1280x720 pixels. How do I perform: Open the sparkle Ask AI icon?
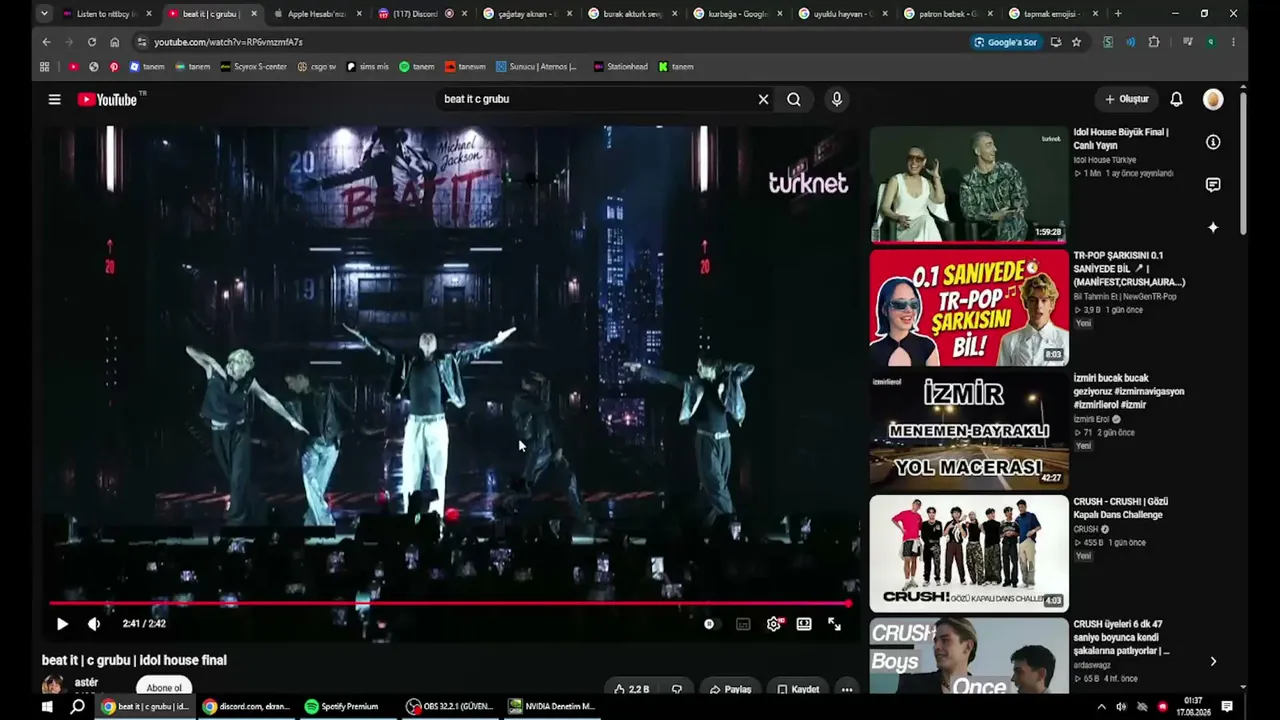pyautogui.click(x=1213, y=228)
